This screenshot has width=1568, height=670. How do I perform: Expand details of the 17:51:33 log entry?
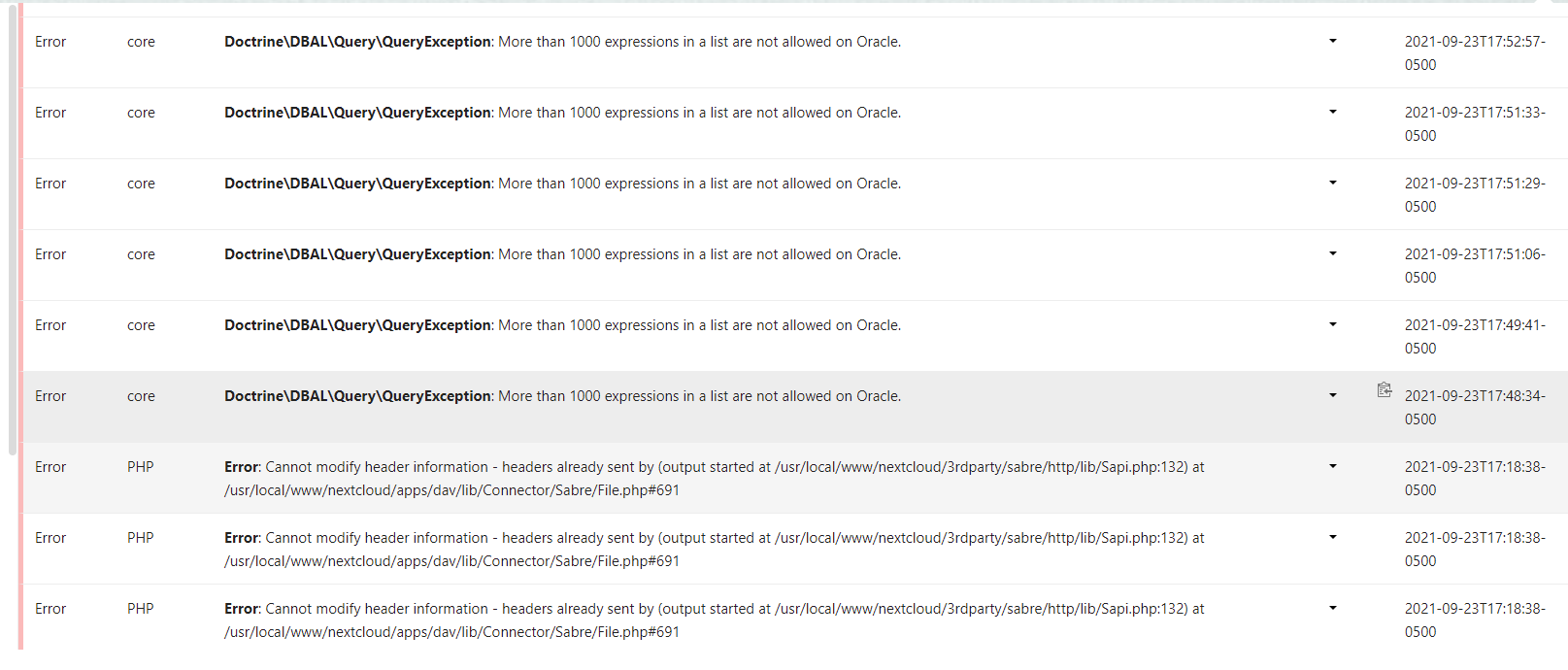click(1332, 113)
